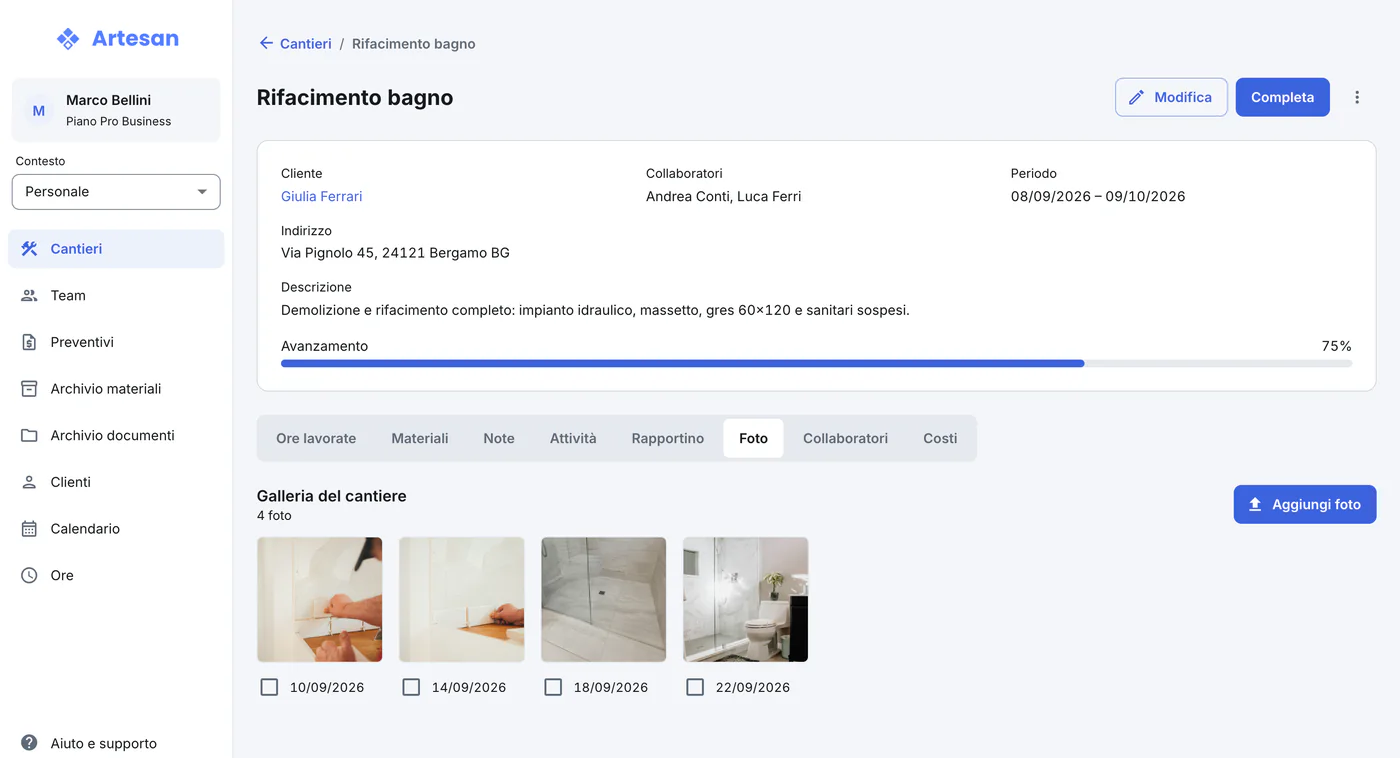Click the '4 foto' gallery count
Screen dimensions: 1400x758
tap(274, 516)
